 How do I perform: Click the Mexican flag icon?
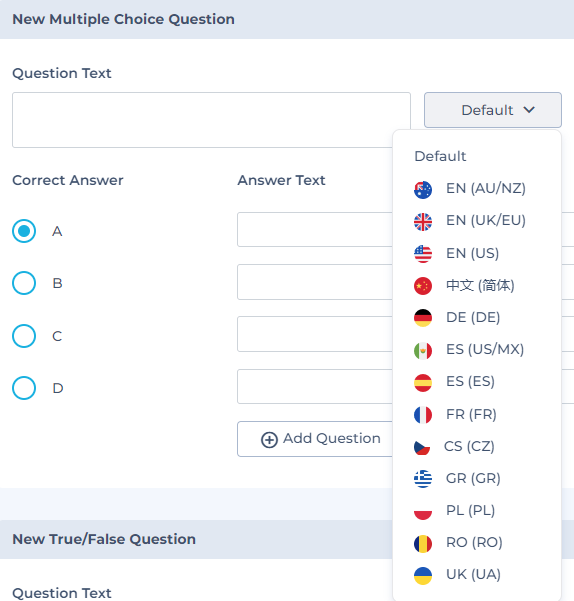(423, 350)
